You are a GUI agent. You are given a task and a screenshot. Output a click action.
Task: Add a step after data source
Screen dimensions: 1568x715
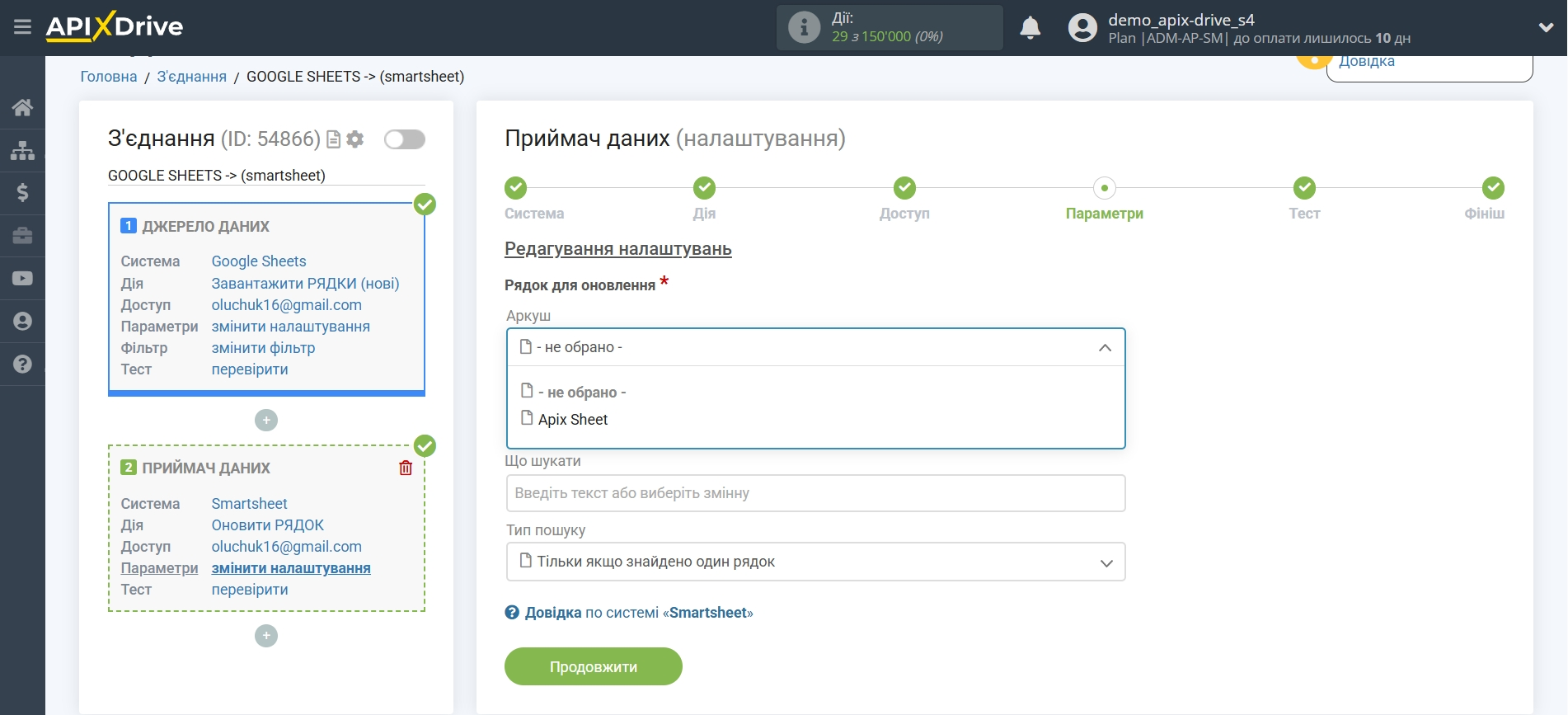266,421
